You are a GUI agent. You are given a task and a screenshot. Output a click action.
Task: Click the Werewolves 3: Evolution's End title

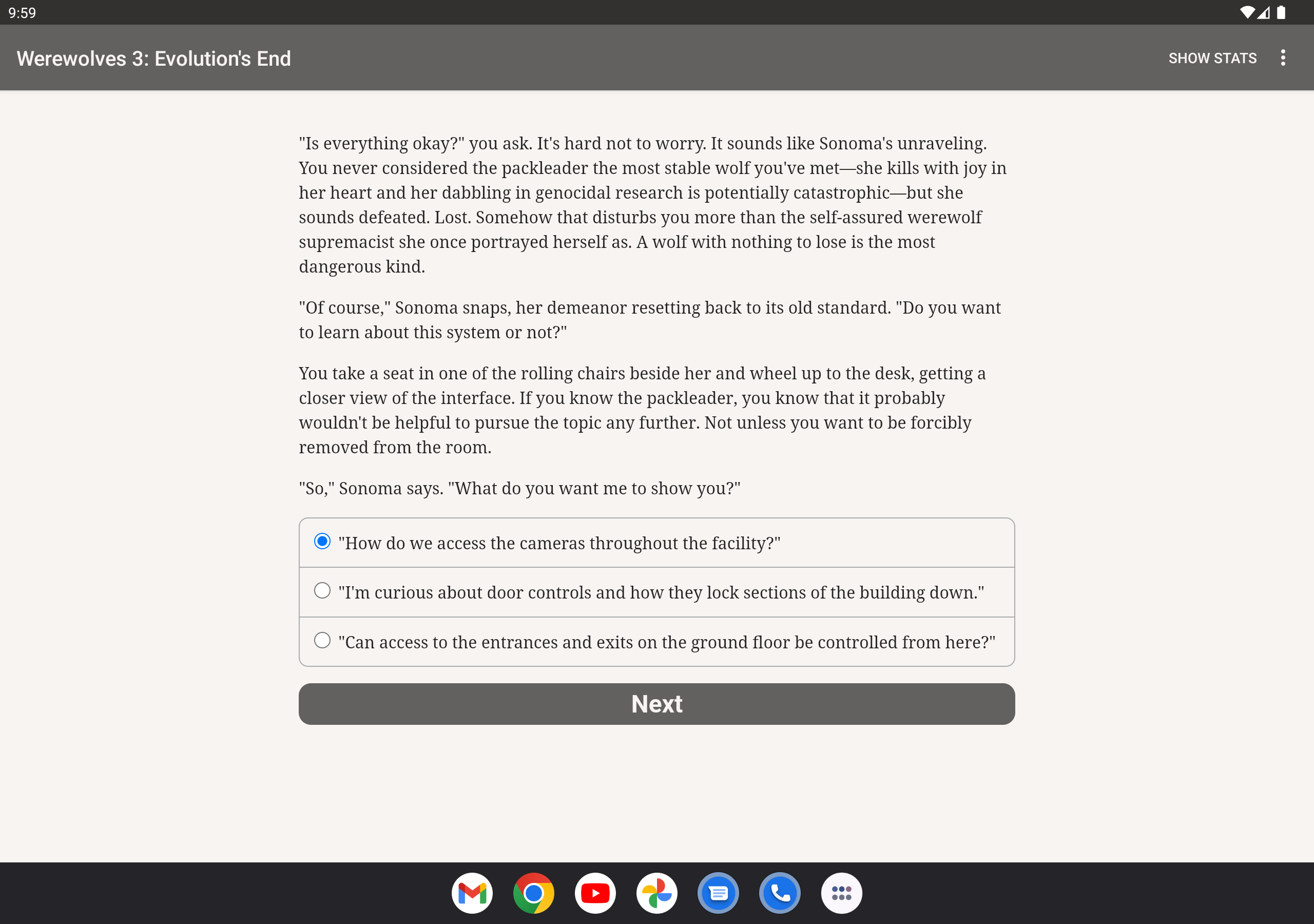(154, 59)
